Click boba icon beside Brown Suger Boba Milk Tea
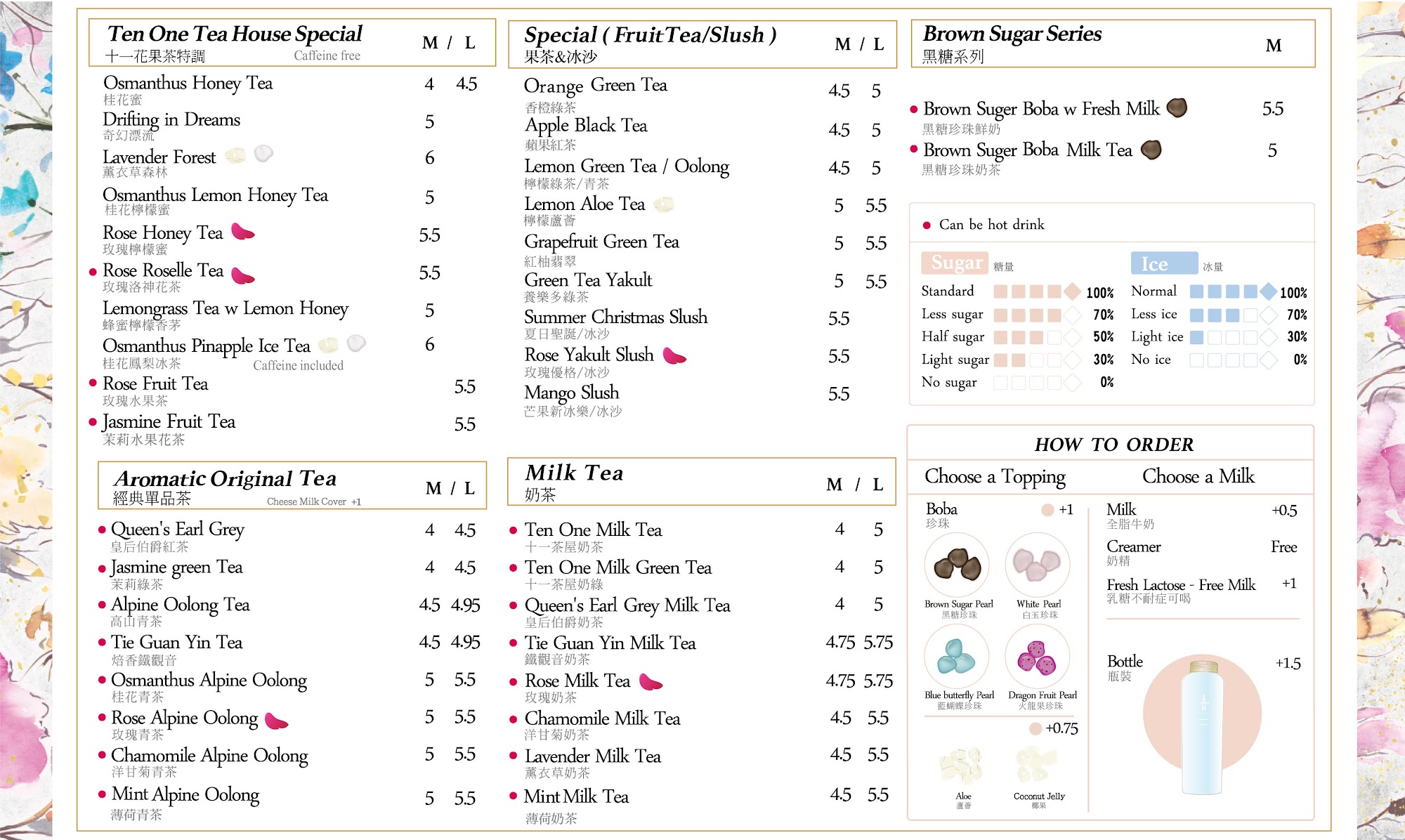Screen dimensions: 1405x840 [1151, 150]
